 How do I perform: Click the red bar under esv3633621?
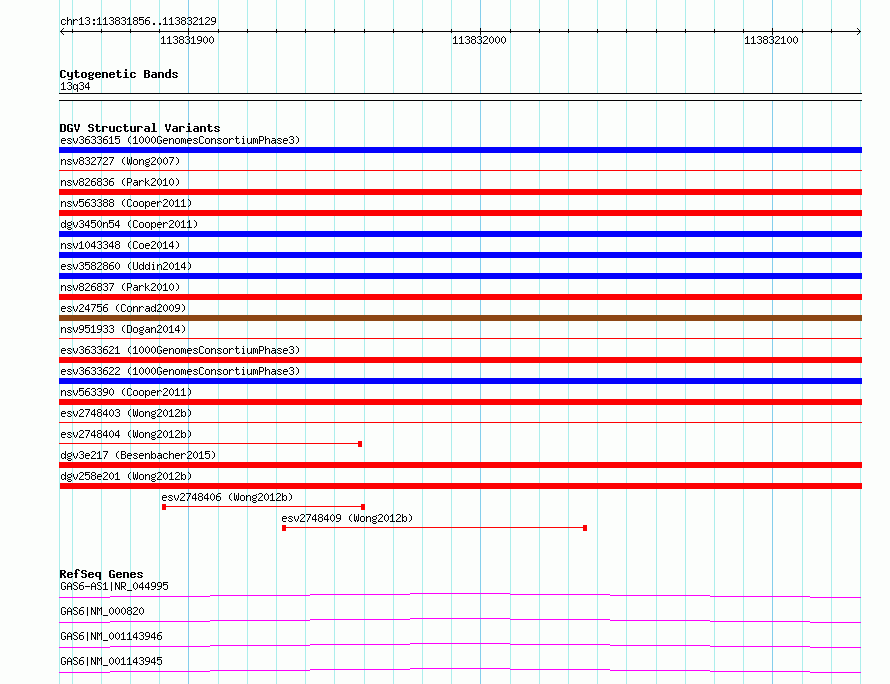click(x=460, y=360)
